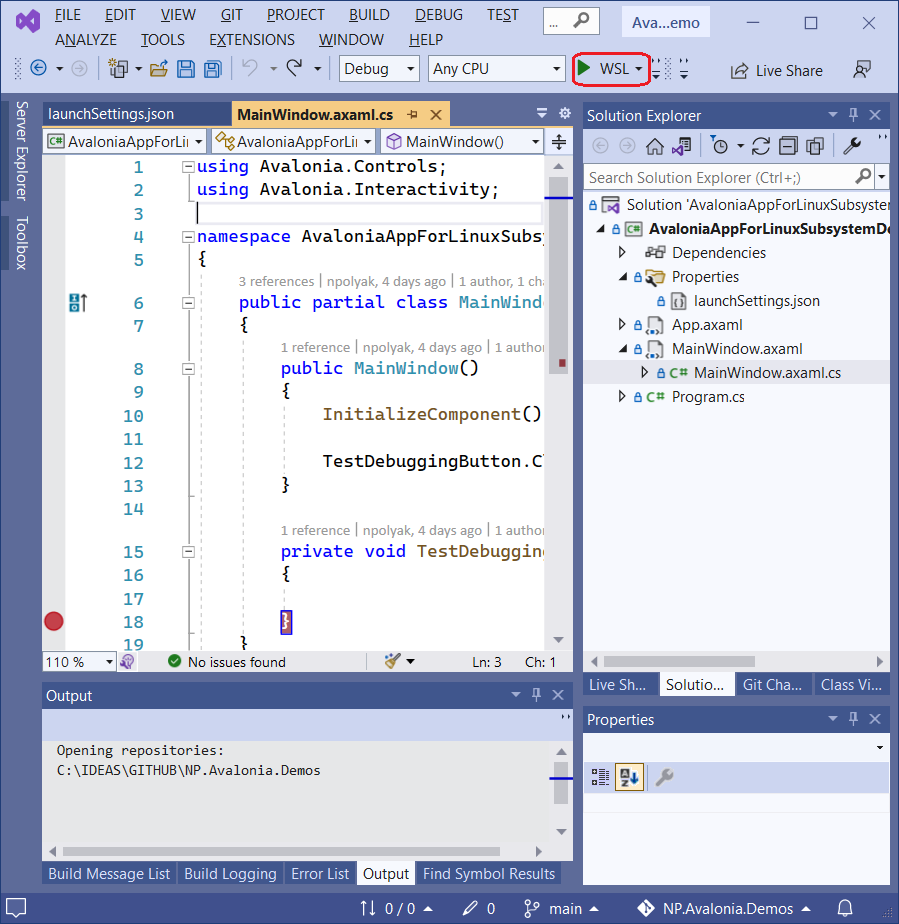Screen dimensions: 899x924
Task: Click Collapse All icon in Solution Explorer
Action: 788,146
